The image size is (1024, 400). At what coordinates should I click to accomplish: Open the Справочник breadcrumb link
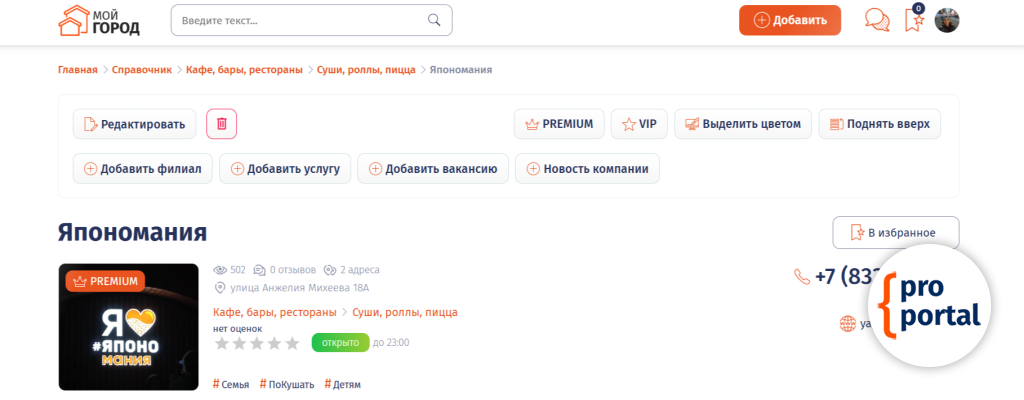pyautogui.click(x=142, y=70)
